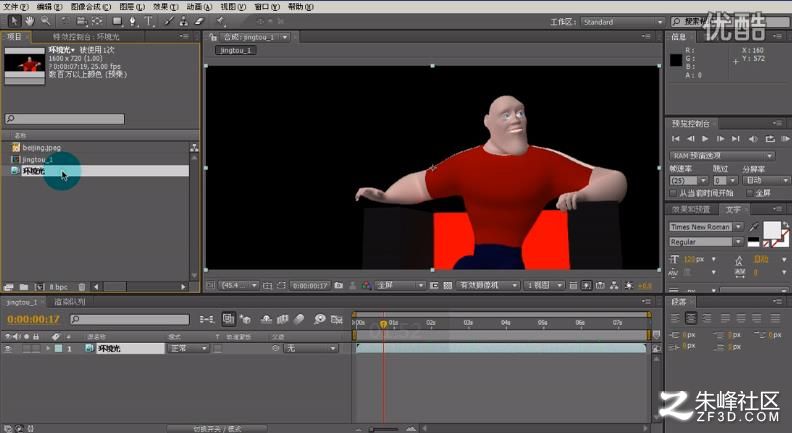Viewport: 792px width, 433px height.
Task: Click the transparency grid icon in viewer
Action: 448,285
